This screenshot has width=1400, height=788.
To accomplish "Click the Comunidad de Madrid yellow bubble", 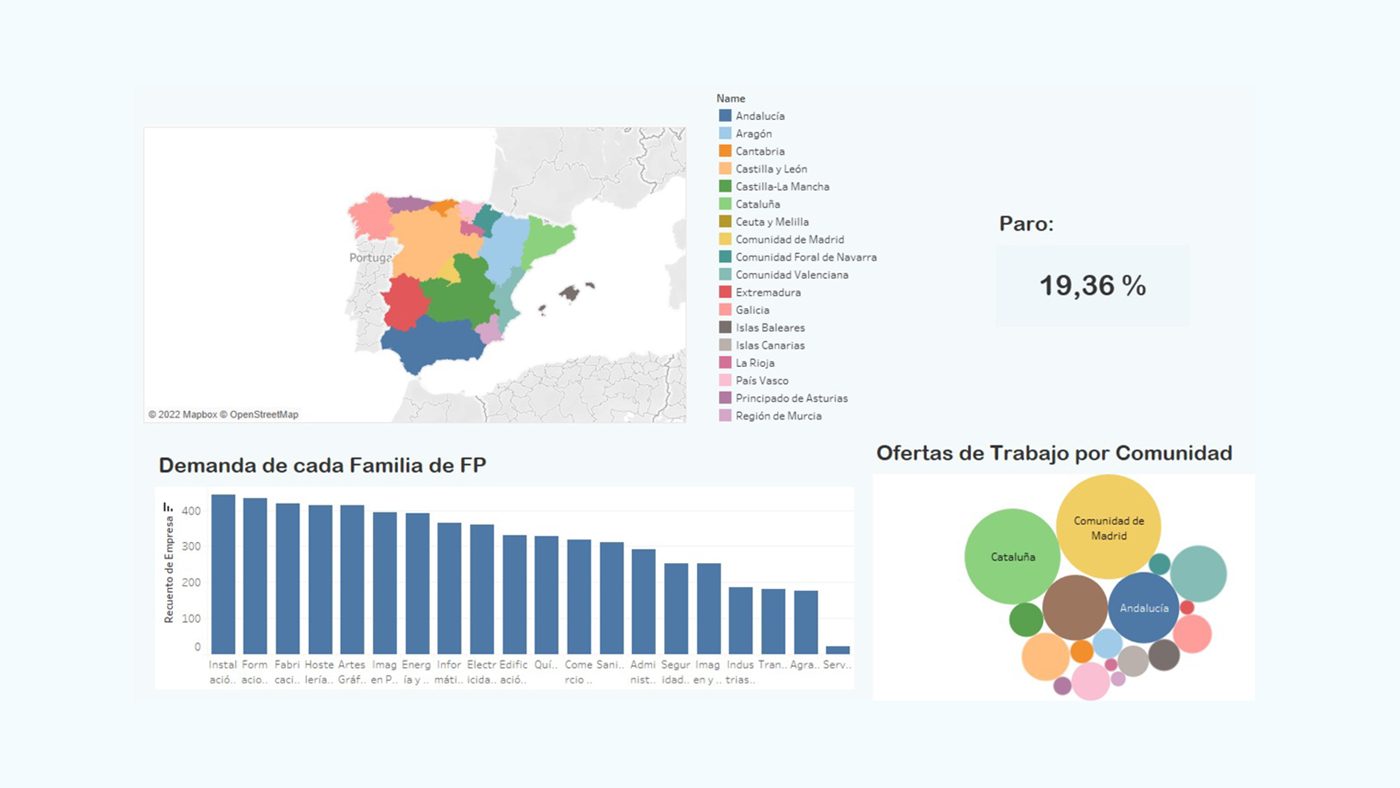I will (1108, 526).
